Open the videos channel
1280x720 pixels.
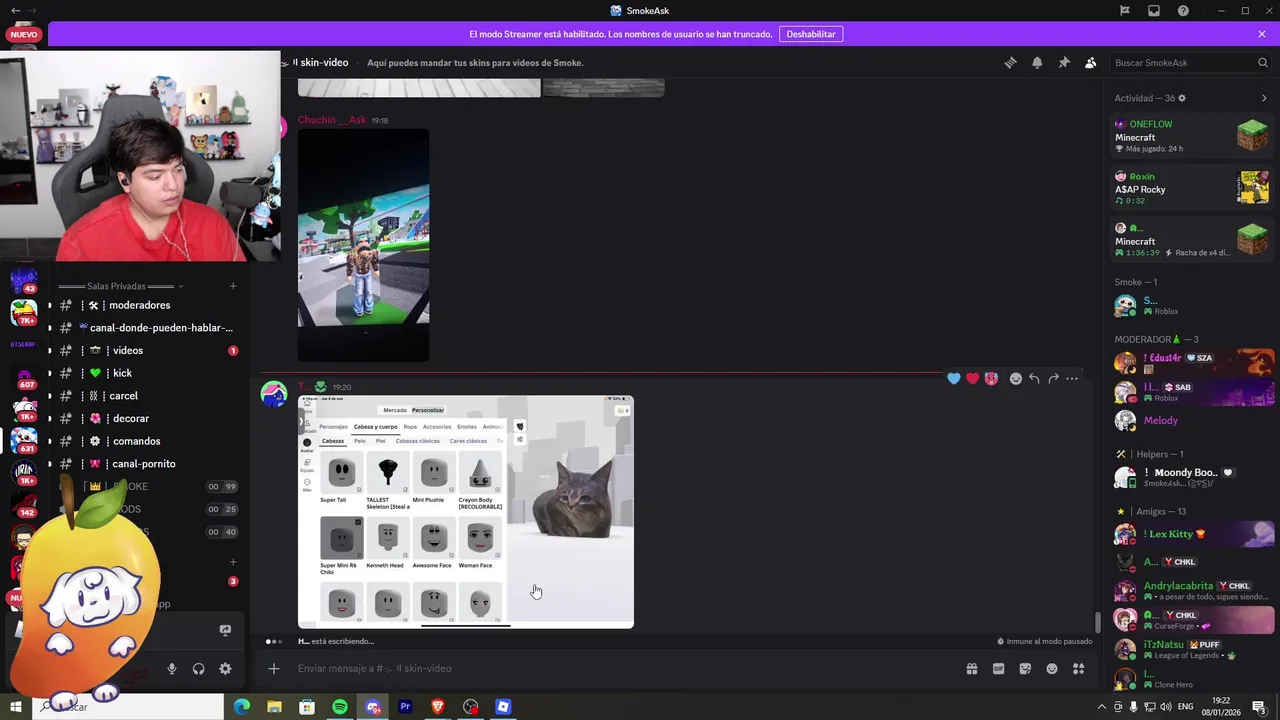pyautogui.click(x=147, y=351)
